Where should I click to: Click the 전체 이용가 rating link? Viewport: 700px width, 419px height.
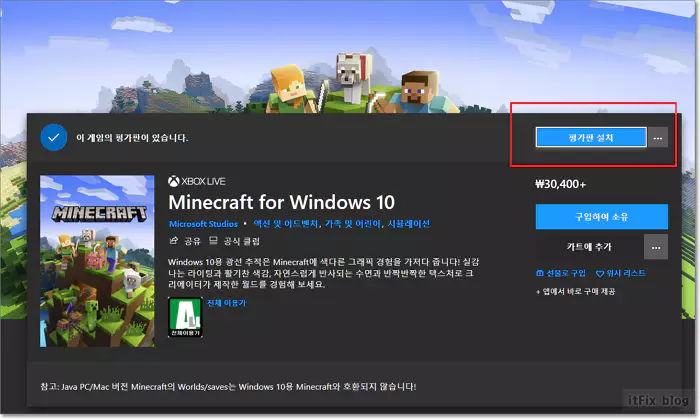(x=226, y=303)
